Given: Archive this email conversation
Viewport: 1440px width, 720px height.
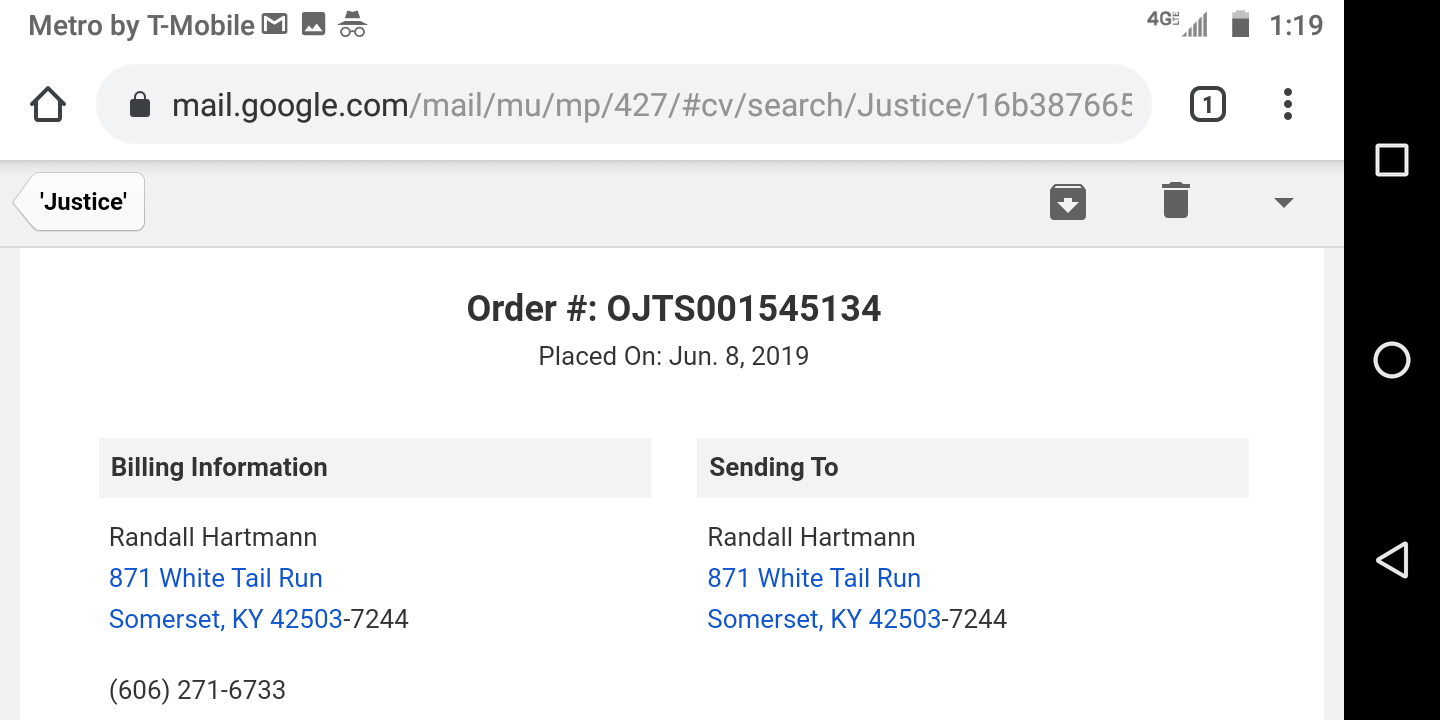Looking at the screenshot, I should click(1068, 202).
